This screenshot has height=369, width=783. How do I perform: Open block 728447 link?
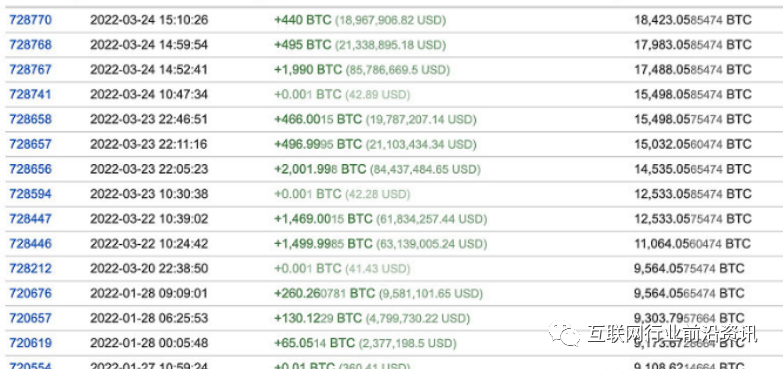(30, 219)
